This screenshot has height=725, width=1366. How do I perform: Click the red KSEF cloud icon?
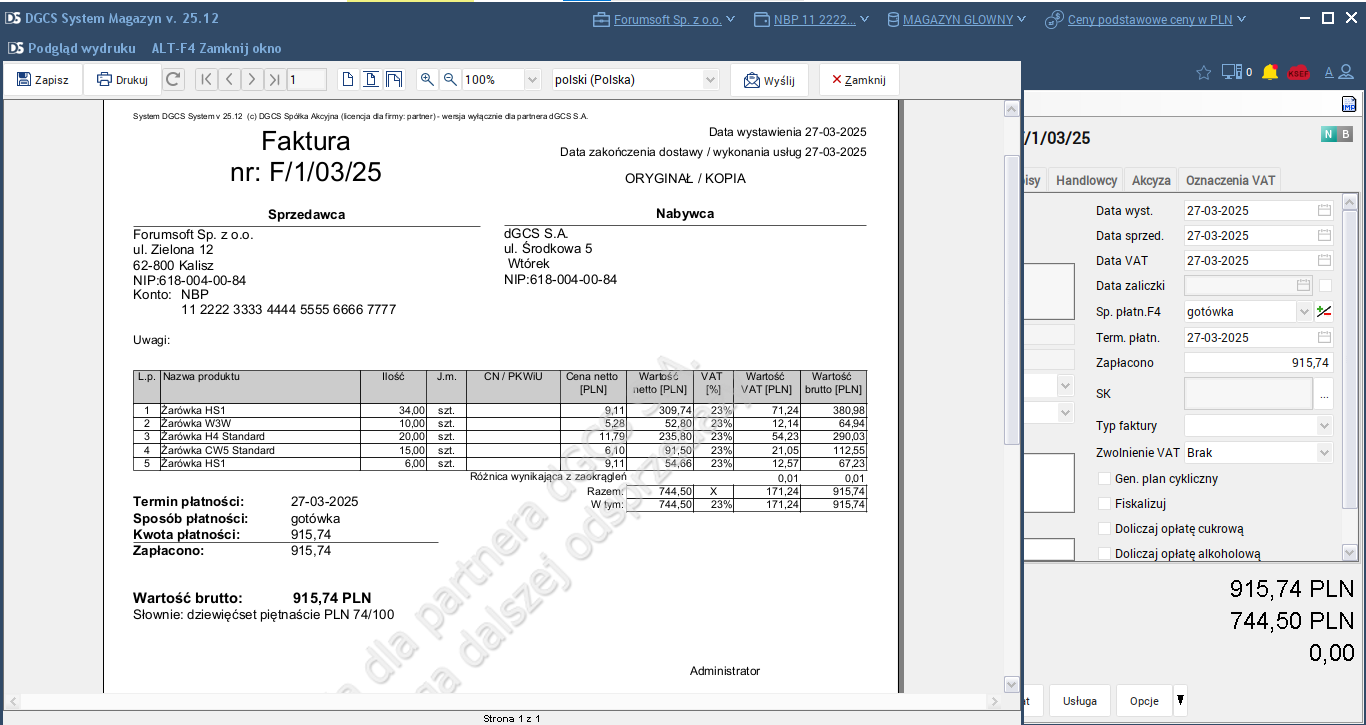tap(1299, 72)
